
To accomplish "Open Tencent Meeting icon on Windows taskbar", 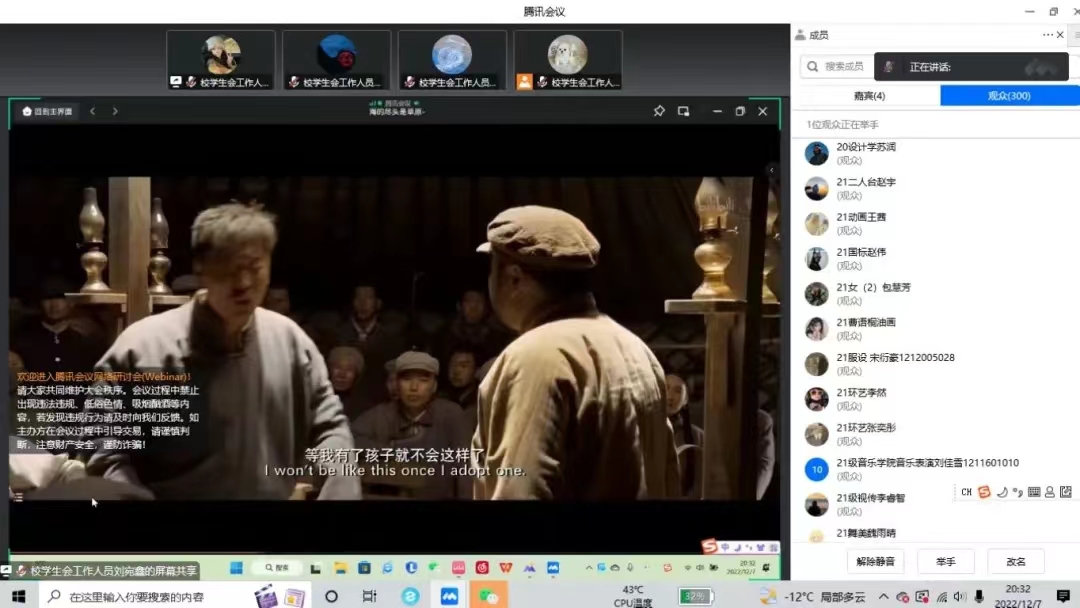I will pos(450,596).
